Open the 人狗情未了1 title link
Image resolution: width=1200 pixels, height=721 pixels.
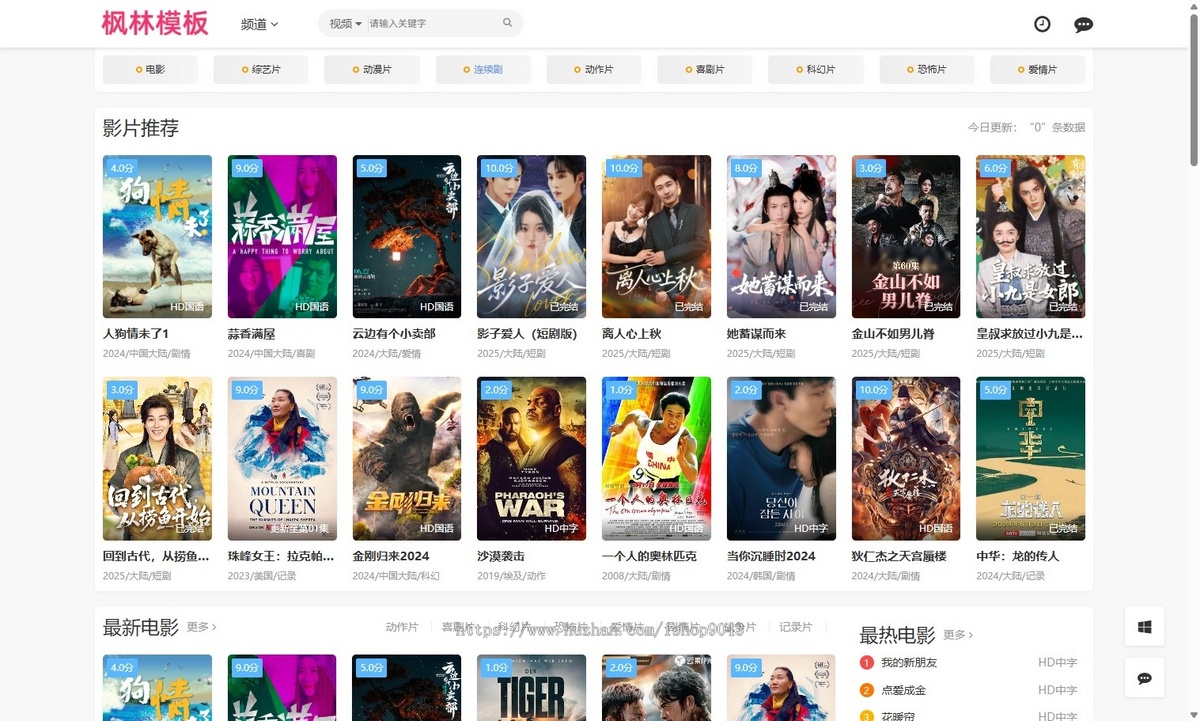[136, 334]
